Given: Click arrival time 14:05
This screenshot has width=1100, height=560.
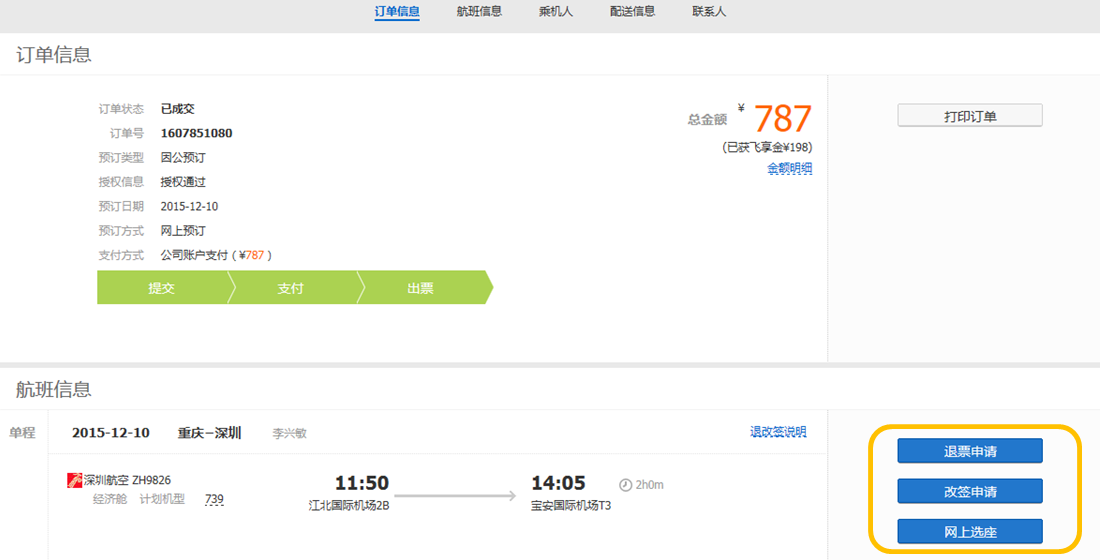Looking at the screenshot, I should (558, 484).
